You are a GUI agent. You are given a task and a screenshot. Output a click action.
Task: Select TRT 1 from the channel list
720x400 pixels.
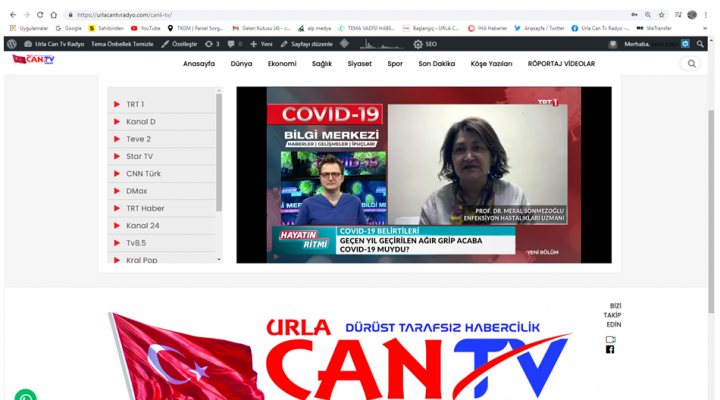tap(135, 104)
